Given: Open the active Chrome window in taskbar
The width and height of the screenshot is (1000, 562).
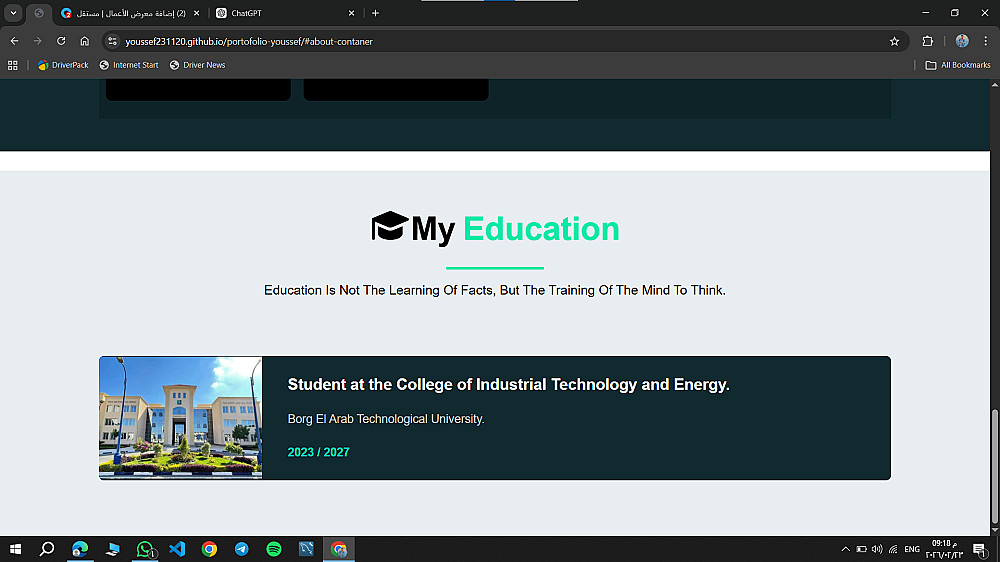Looking at the screenshot, I should [x=339, y=549].
